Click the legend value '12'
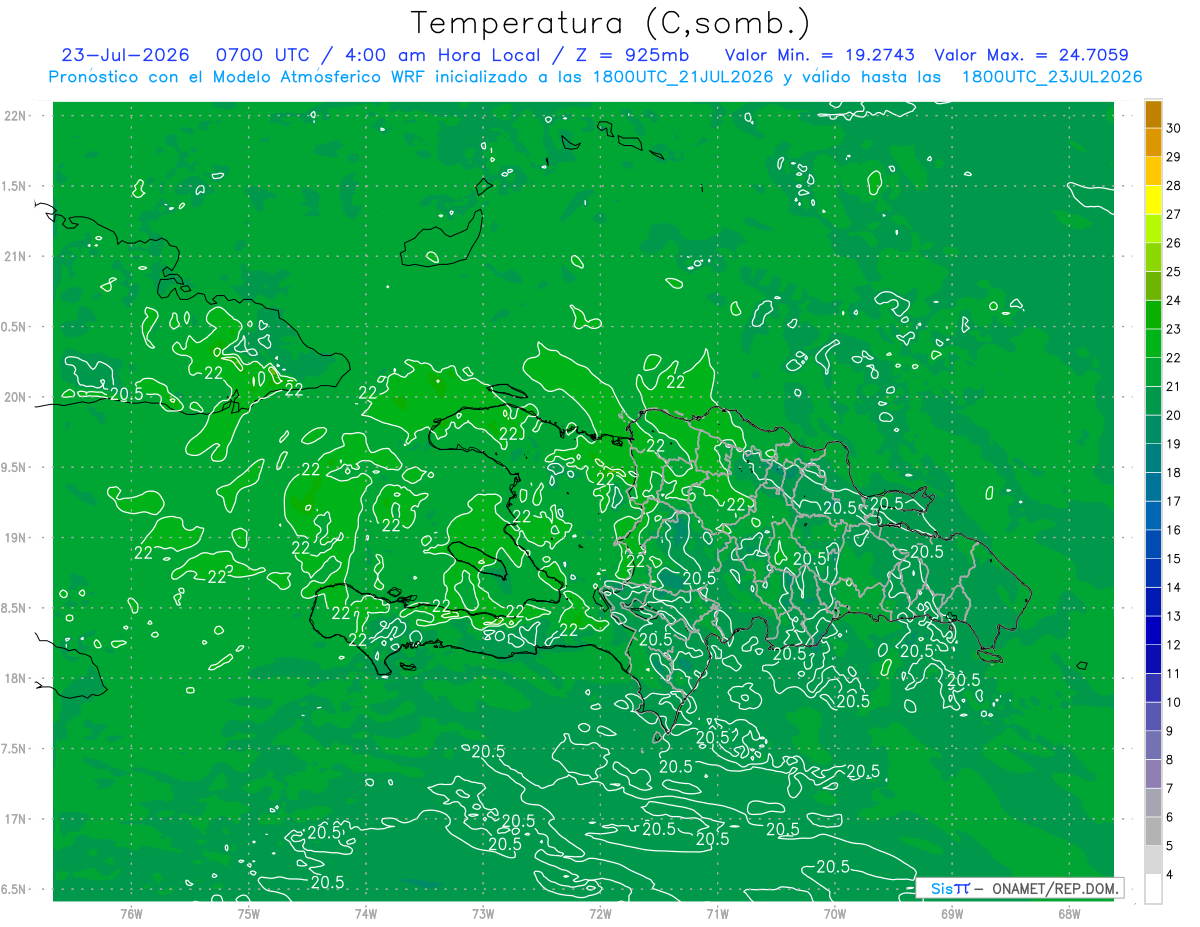1200x927 pixels. [1174, 645]
